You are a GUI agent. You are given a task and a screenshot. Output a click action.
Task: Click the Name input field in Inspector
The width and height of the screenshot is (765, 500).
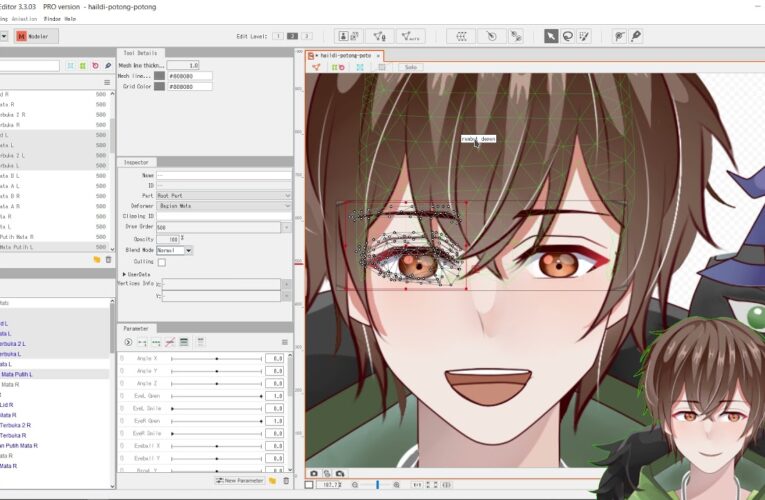(223, 175)
